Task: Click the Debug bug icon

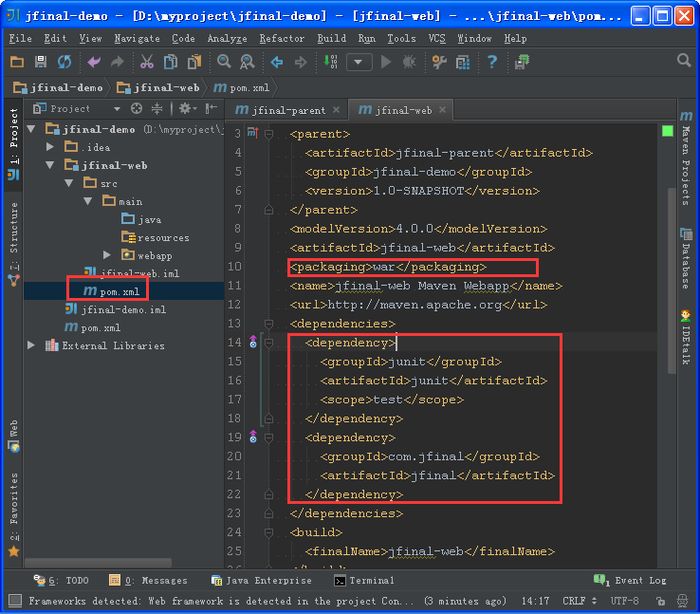Action: coord(409,62)
